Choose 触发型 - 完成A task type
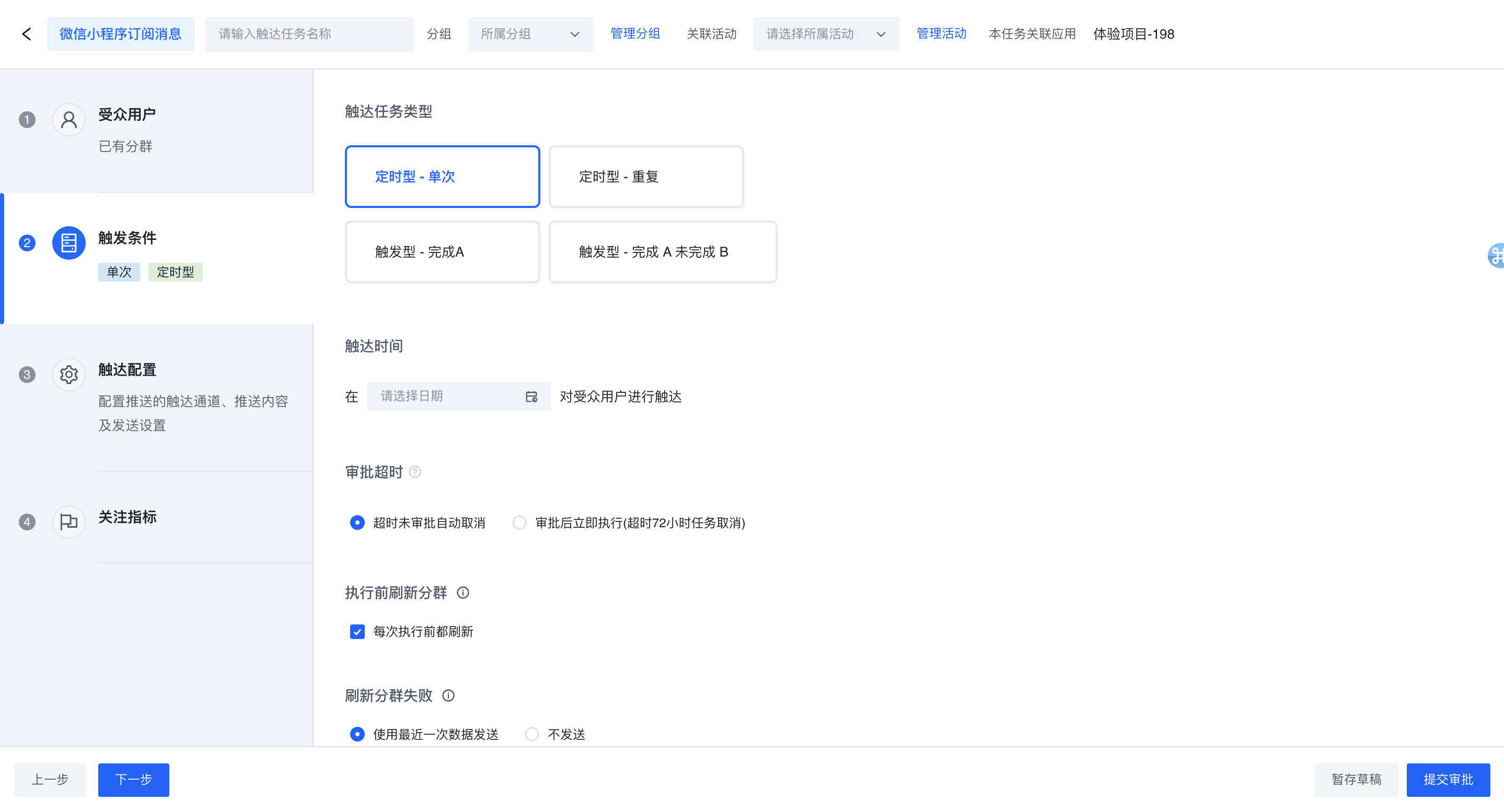 442,252
